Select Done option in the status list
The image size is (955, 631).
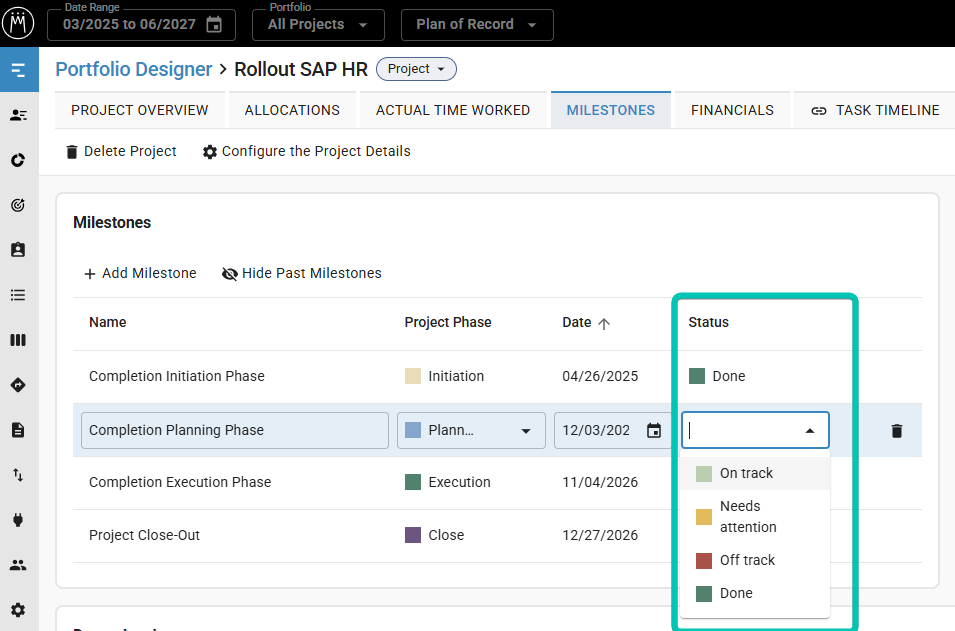click(755, 593)
